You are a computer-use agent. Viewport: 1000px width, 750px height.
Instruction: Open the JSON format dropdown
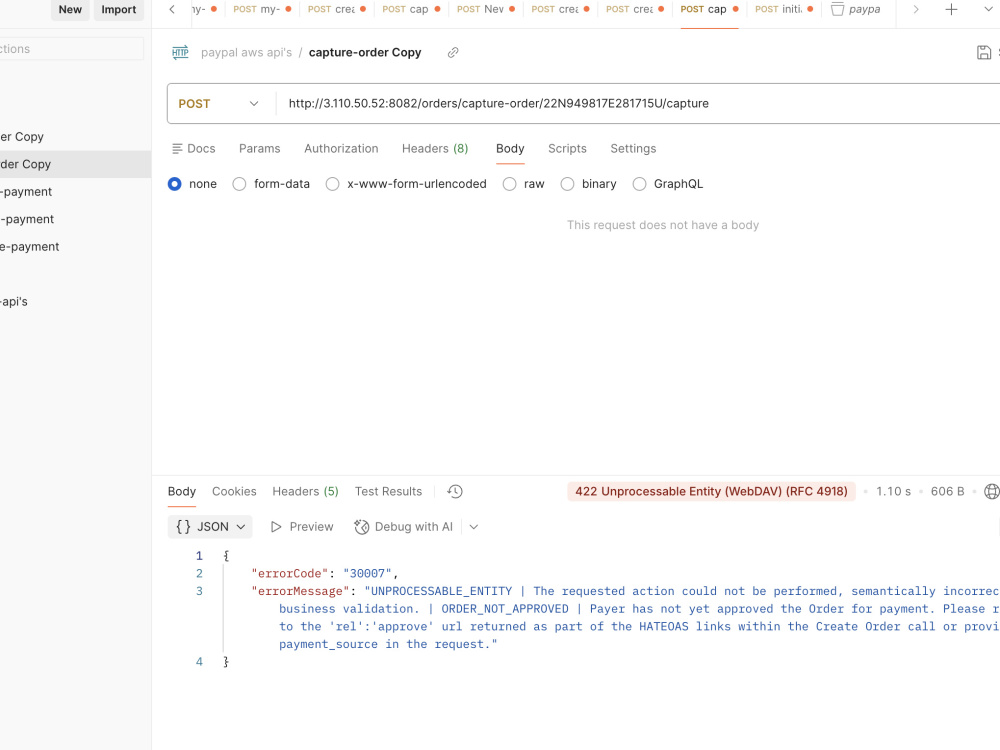pos(210,527)
